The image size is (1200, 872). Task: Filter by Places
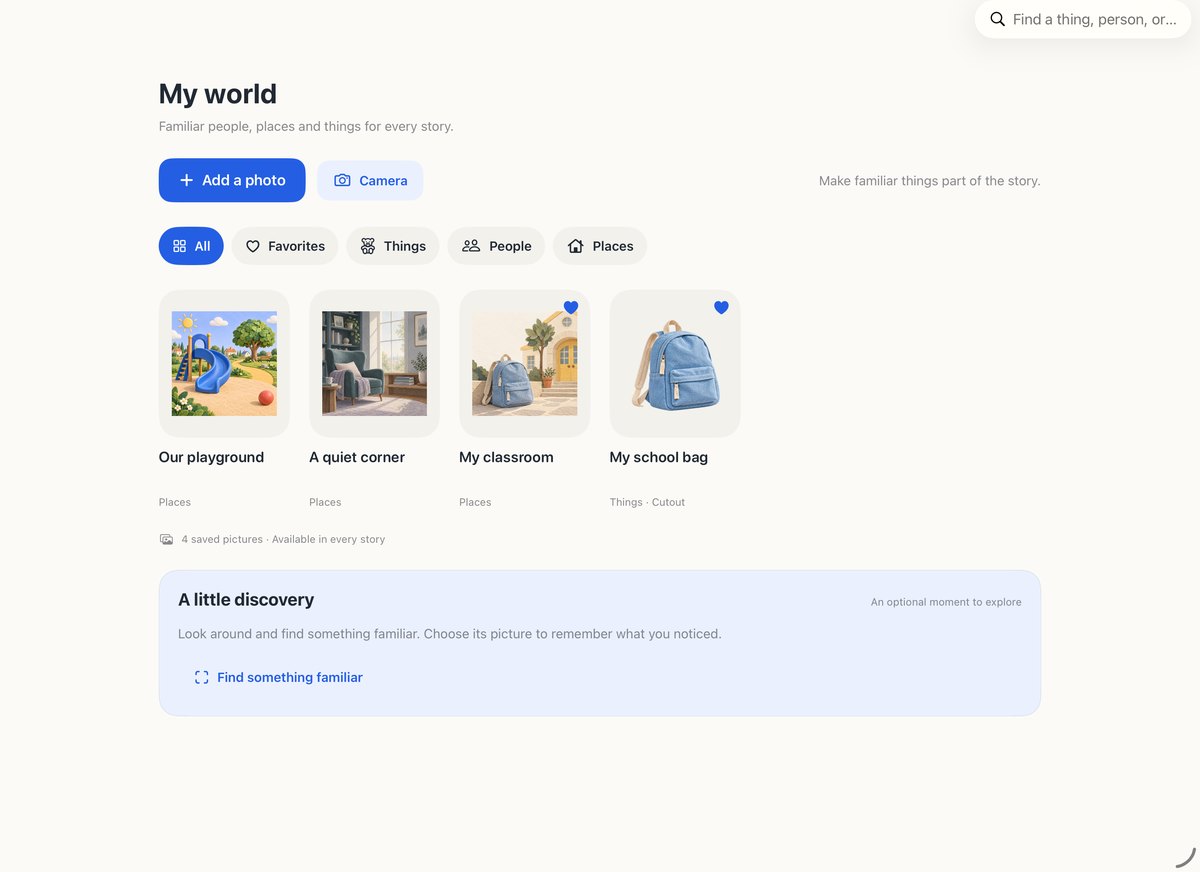(x=600, y=246)
